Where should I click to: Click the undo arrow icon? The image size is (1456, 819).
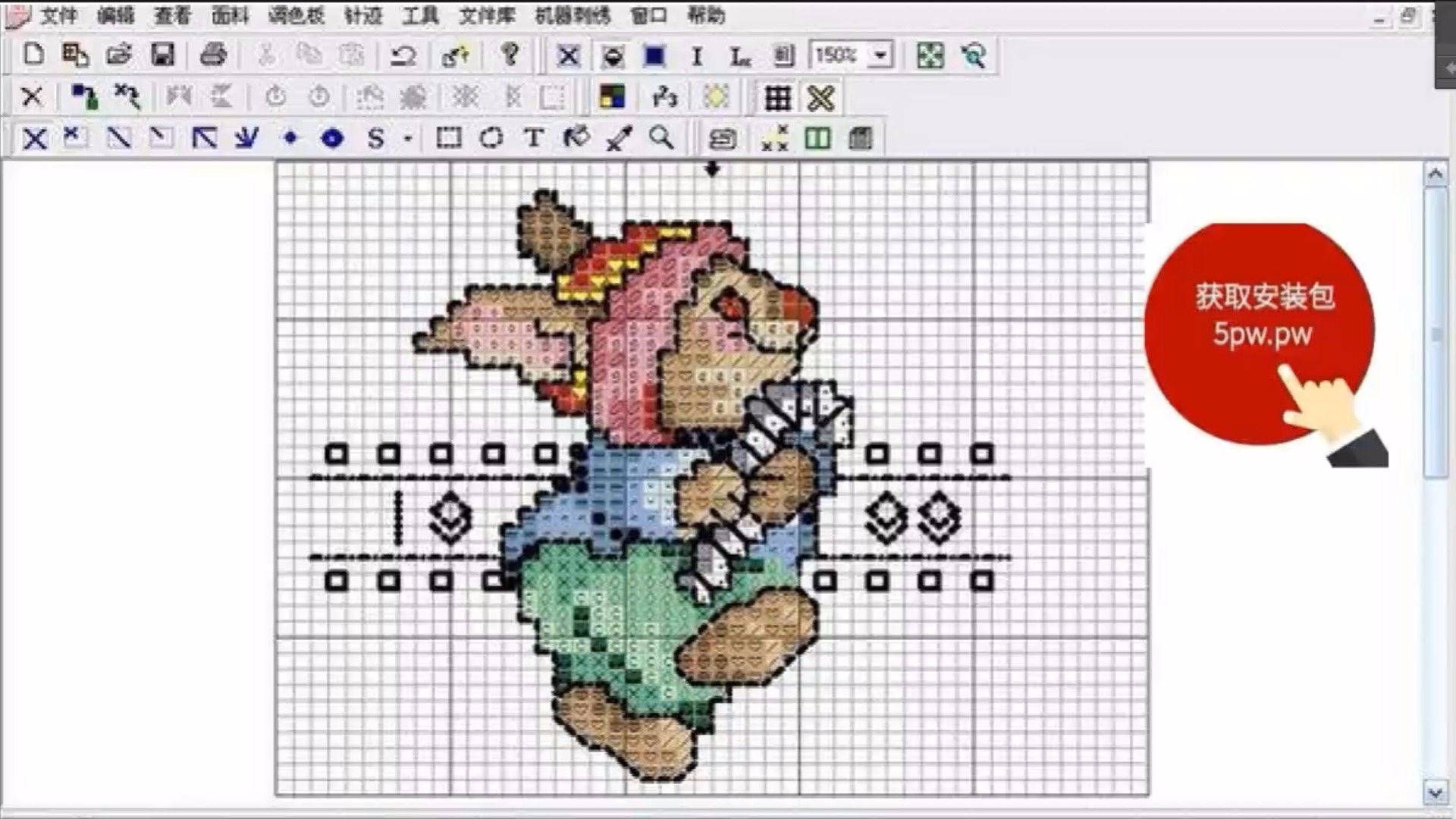coord(403,55)
